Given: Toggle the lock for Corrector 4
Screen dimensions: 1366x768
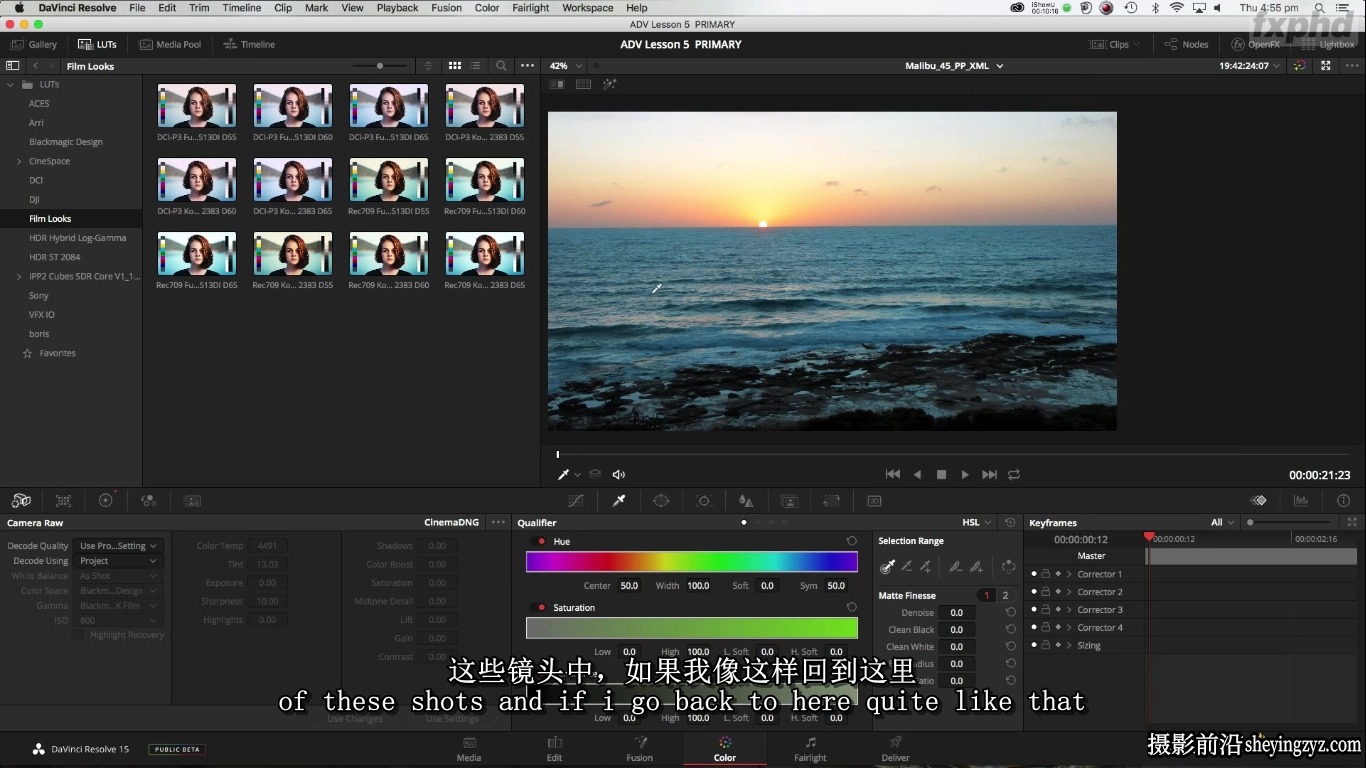Looking at the screenshot, I should [1045, 628].
